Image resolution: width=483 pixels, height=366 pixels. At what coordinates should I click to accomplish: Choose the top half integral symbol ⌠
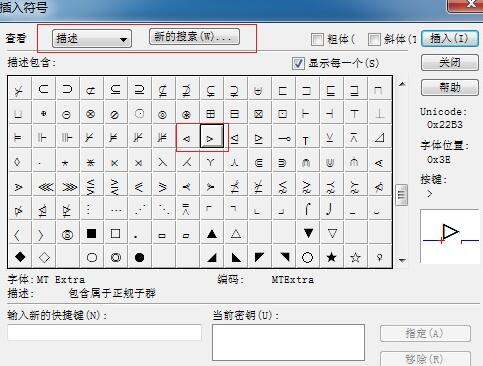coord(307,209)
